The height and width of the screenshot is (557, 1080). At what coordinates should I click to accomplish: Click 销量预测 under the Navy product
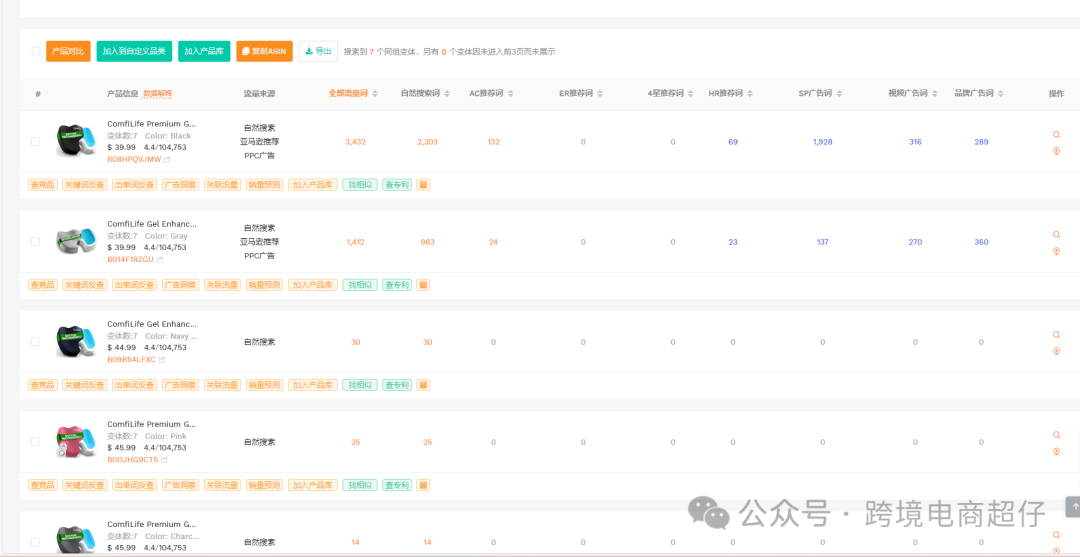[x=264, y=385]
